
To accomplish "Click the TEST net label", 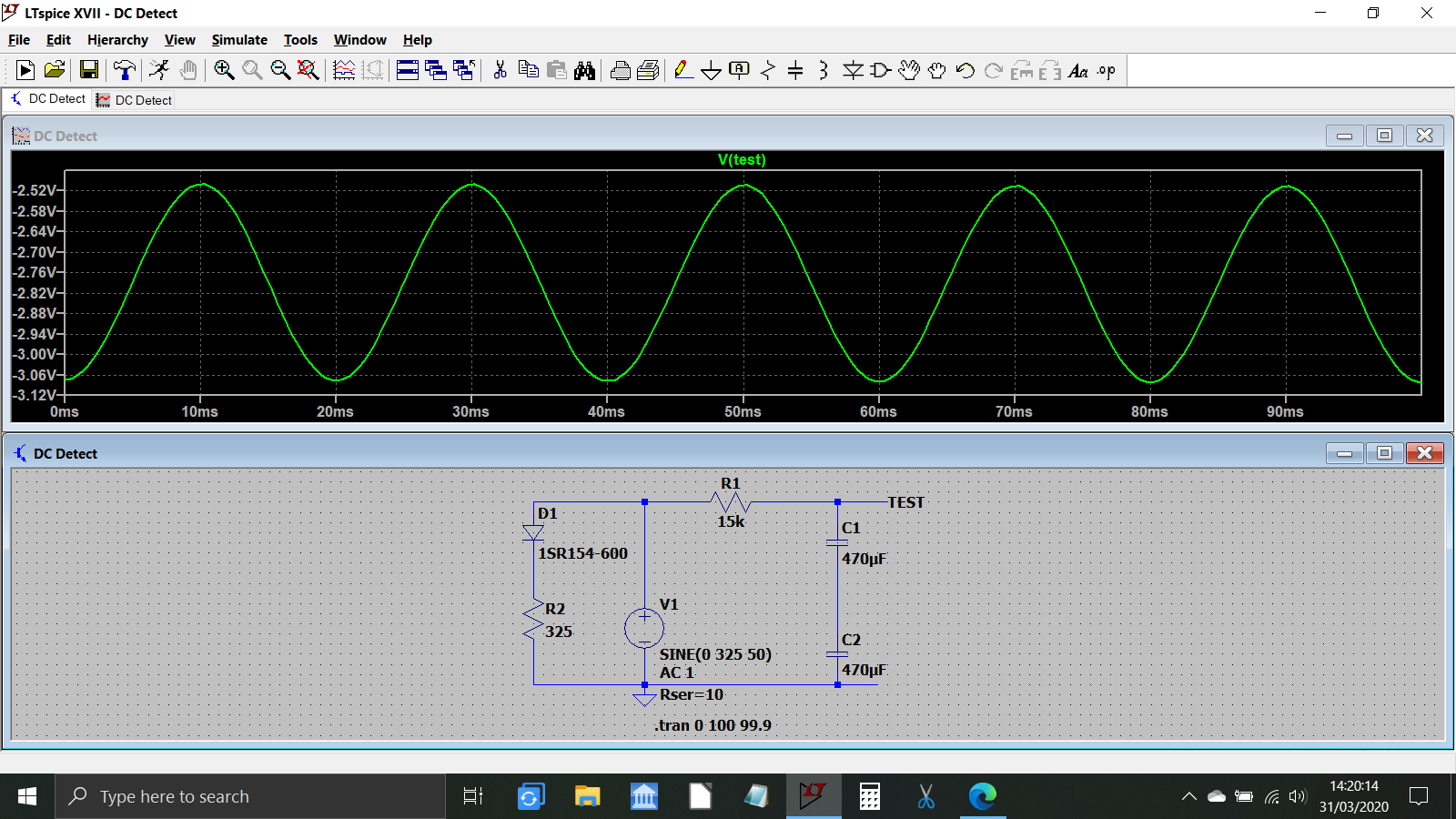I will 905,502.
